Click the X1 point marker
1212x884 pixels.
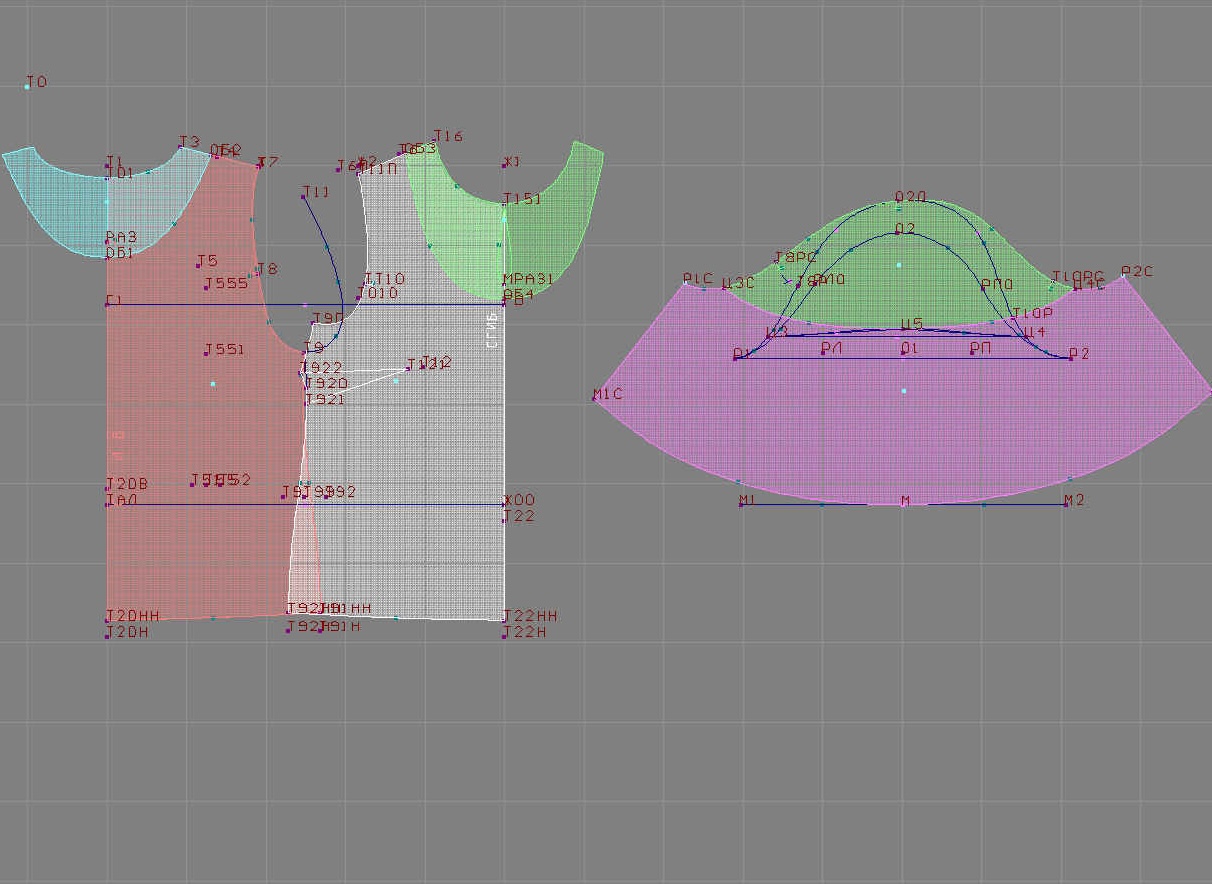[x=504, y=166]
